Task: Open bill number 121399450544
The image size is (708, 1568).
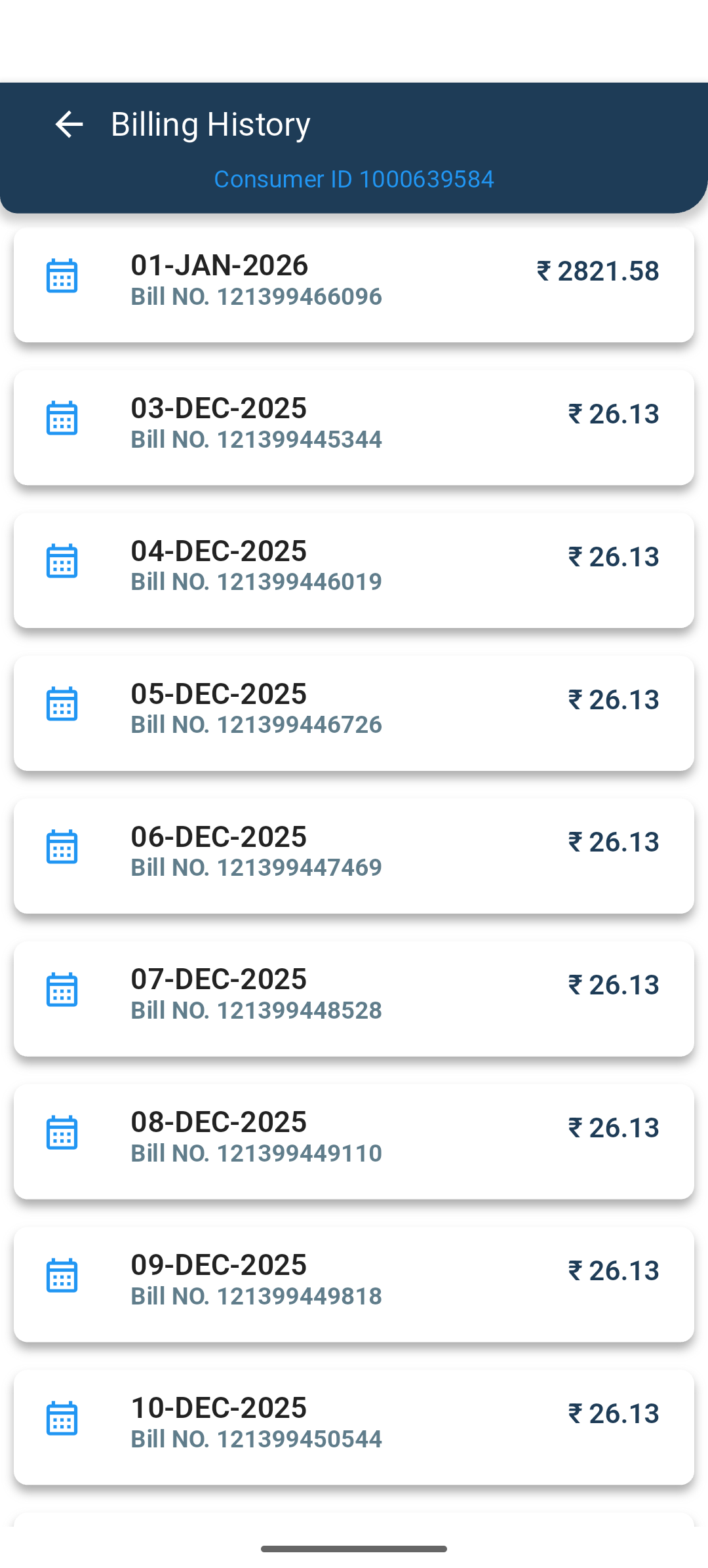Action: 256,1440
